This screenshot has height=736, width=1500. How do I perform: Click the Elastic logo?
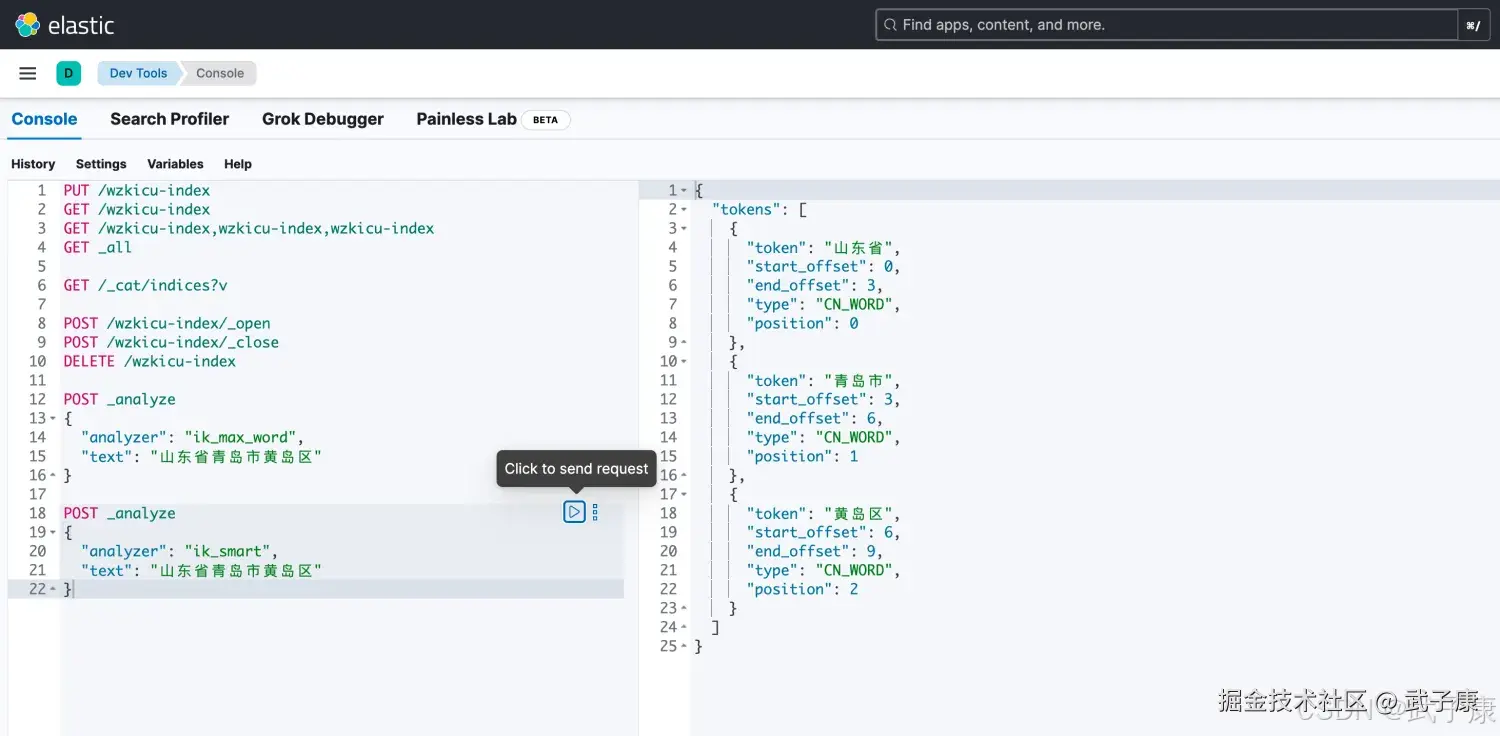pos(65,25)
